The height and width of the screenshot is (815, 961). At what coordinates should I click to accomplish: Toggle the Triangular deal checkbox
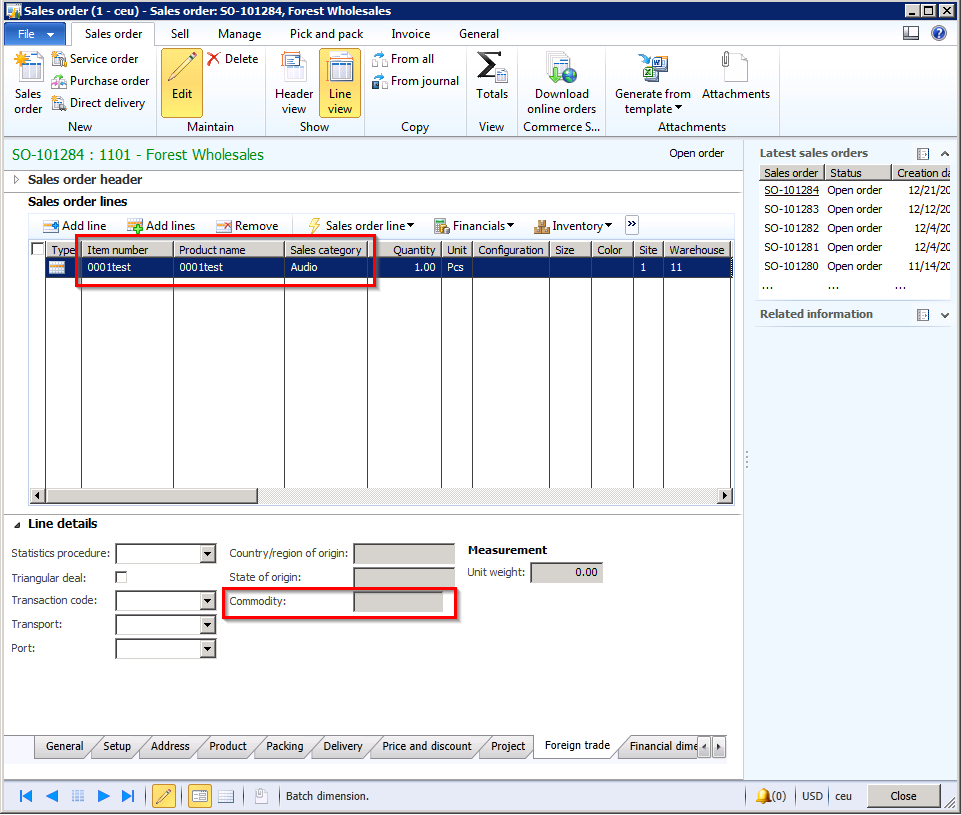coord(121,578)
